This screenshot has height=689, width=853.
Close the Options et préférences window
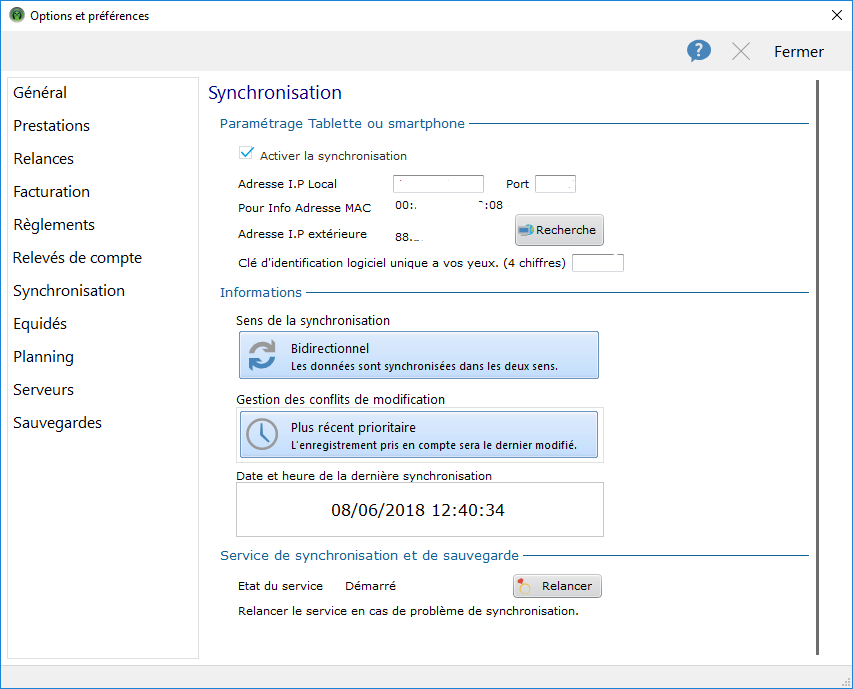click(x=837, y=15)
